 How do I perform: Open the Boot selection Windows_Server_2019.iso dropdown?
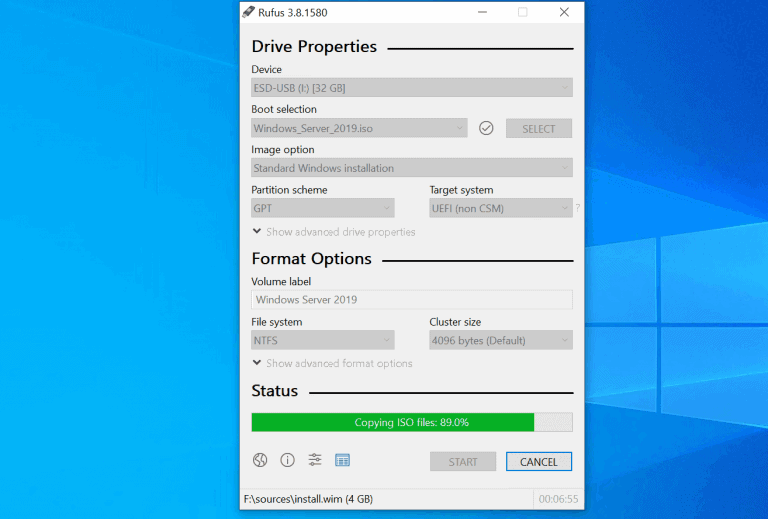359,128
